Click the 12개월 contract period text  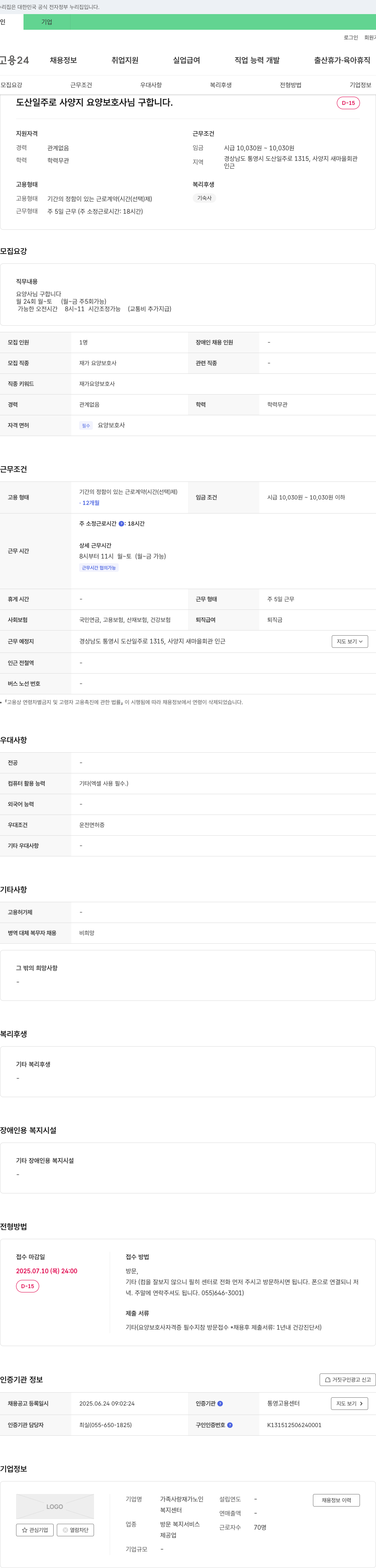coord(90,503)
